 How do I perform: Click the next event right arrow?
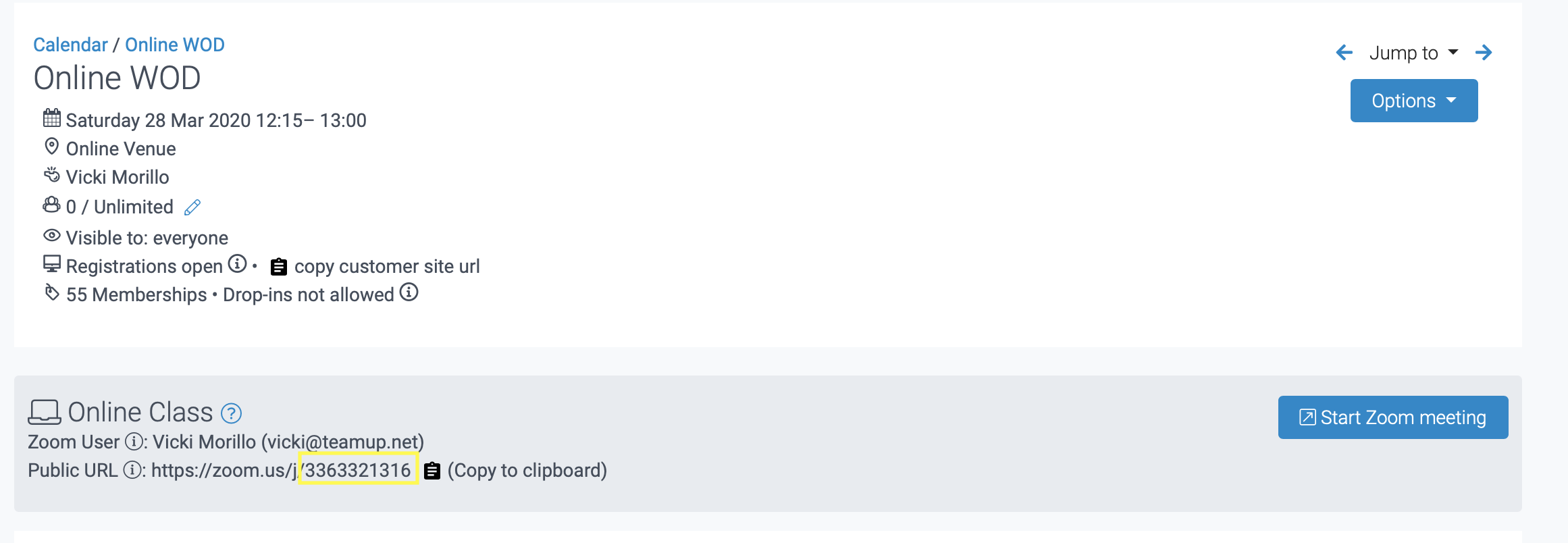(x=1484, y=53)
